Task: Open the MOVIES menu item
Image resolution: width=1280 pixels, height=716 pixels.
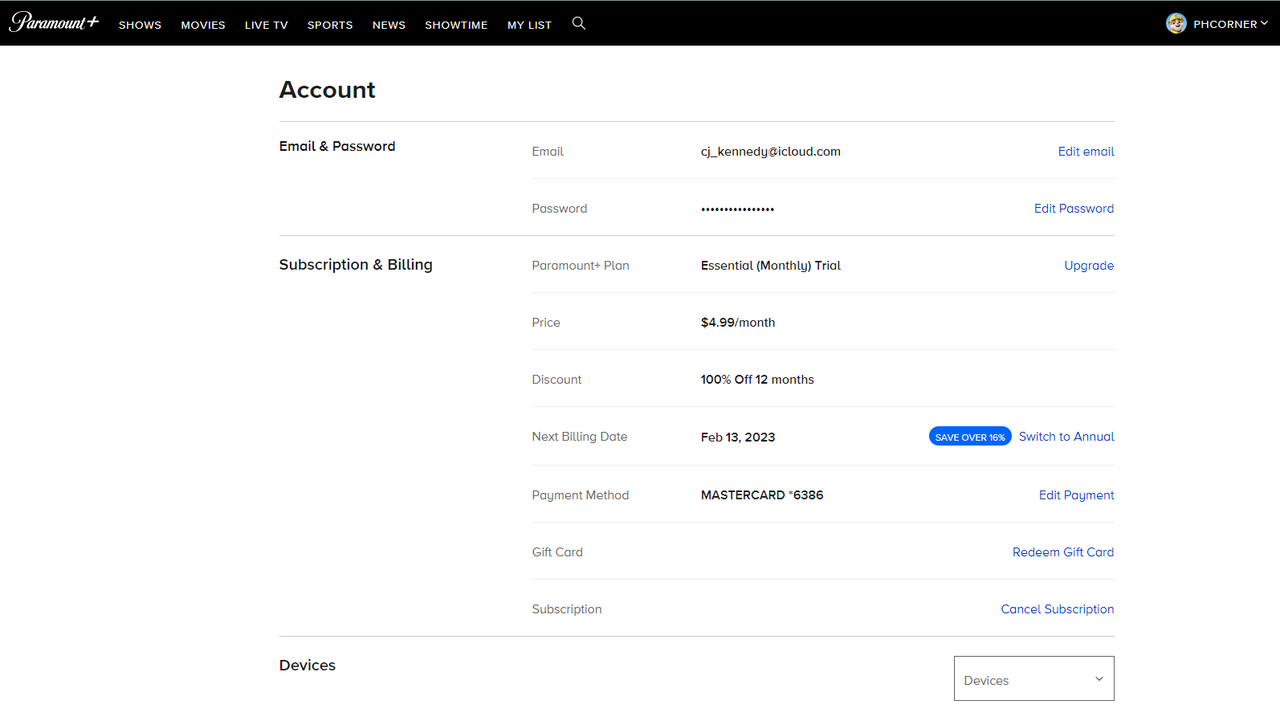Action: point(203,25)
